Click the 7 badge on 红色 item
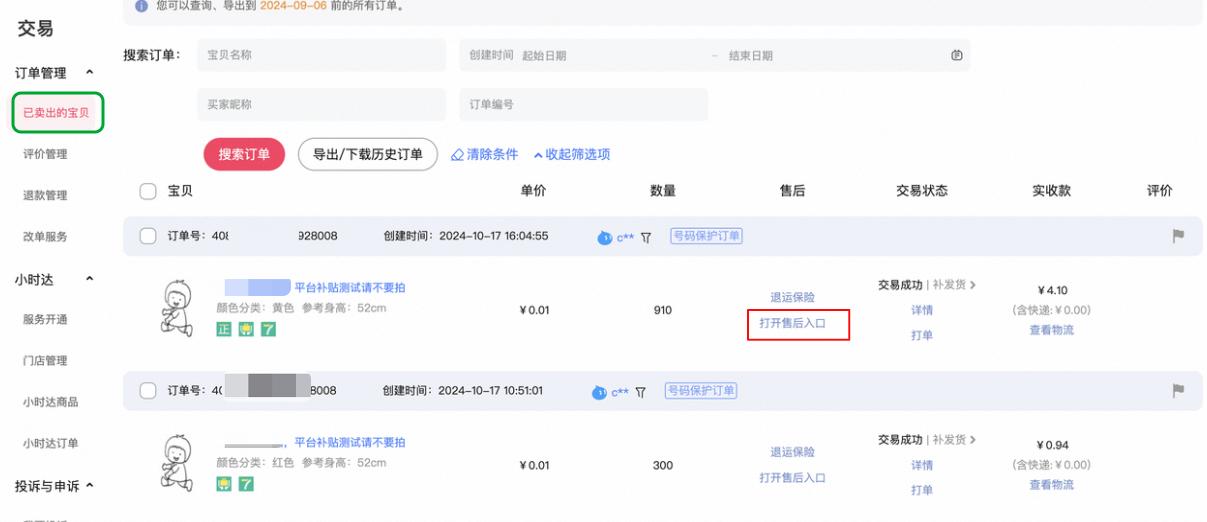 point(246,484)
